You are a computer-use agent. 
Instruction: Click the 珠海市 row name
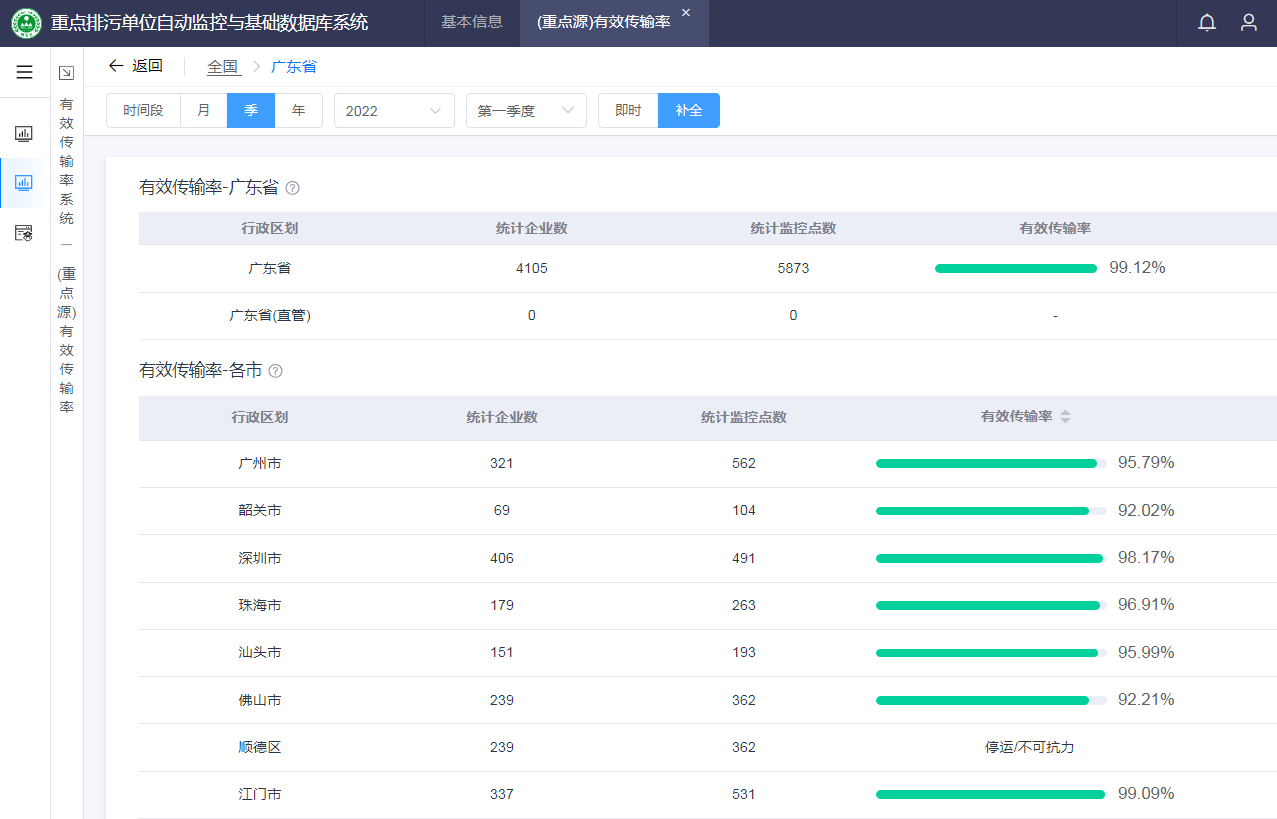pos(260,605)
